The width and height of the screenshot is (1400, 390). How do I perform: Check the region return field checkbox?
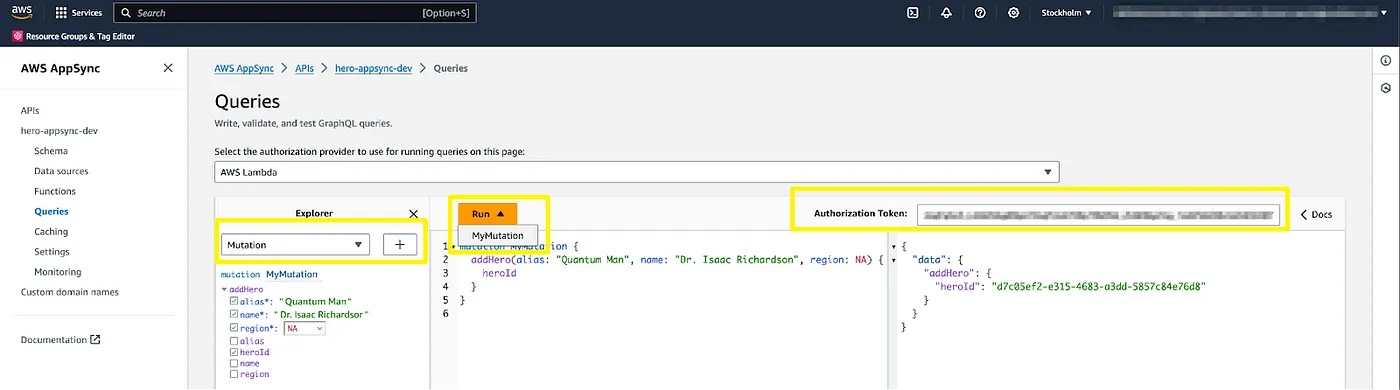point(233,375)
